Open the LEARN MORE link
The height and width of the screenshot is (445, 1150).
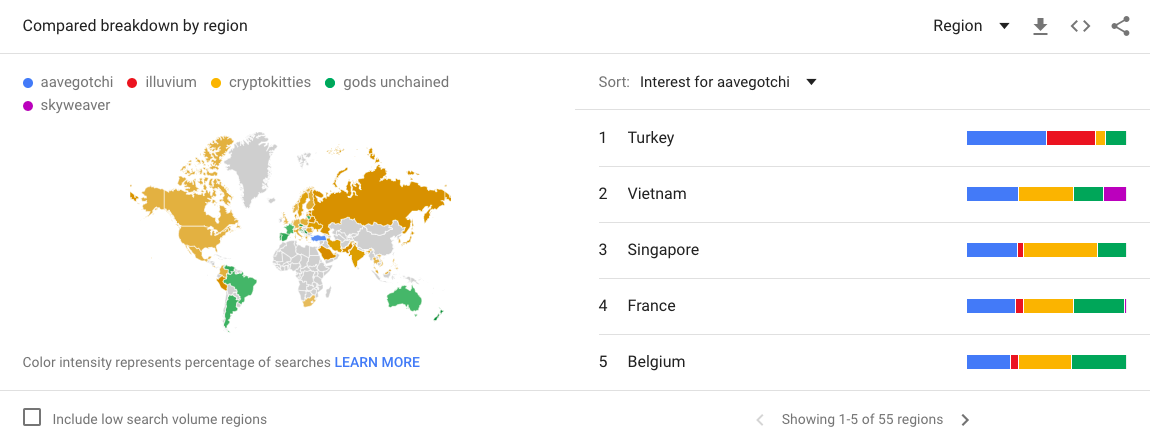pyautogui.click(x=377, y=362)
